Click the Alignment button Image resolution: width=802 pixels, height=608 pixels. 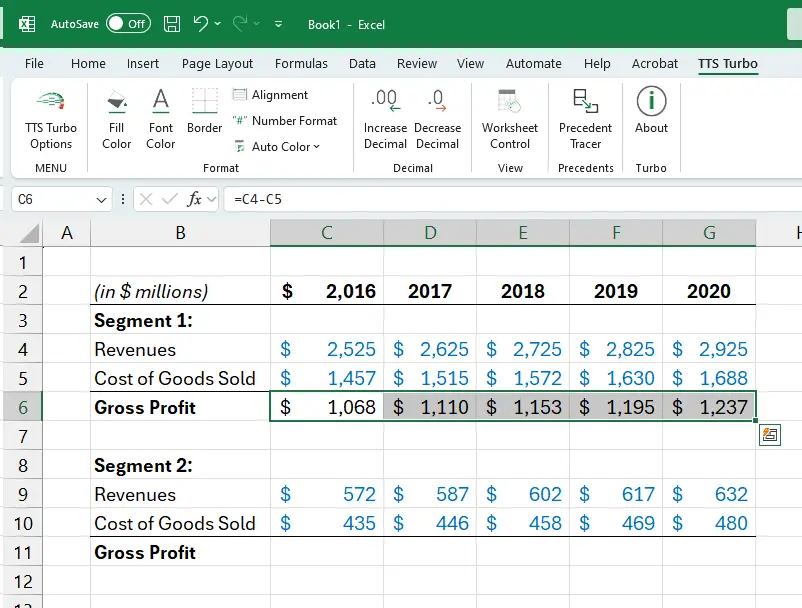(x=271, y=95)
